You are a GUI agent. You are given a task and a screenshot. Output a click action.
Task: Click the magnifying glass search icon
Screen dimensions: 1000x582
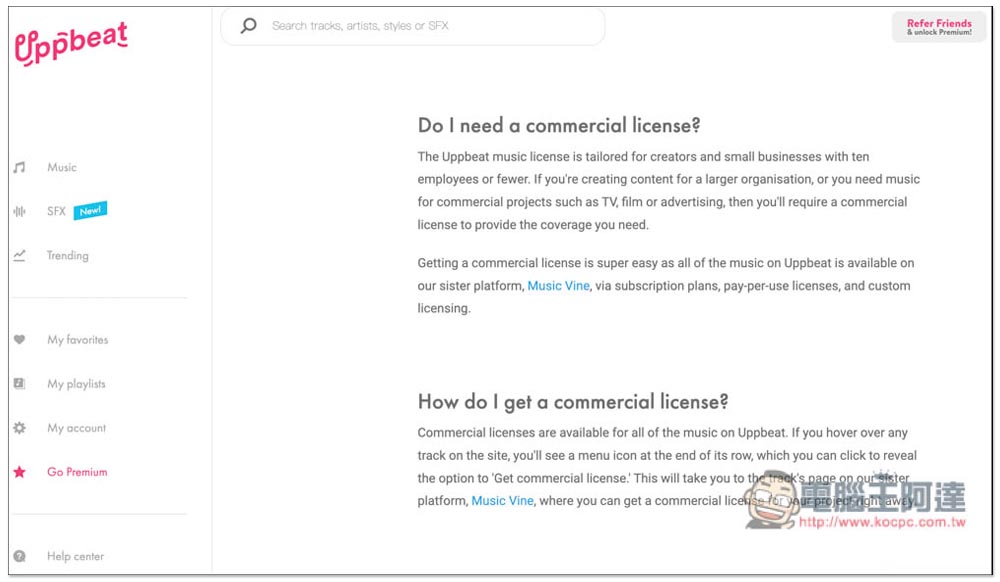pos(248,25)
